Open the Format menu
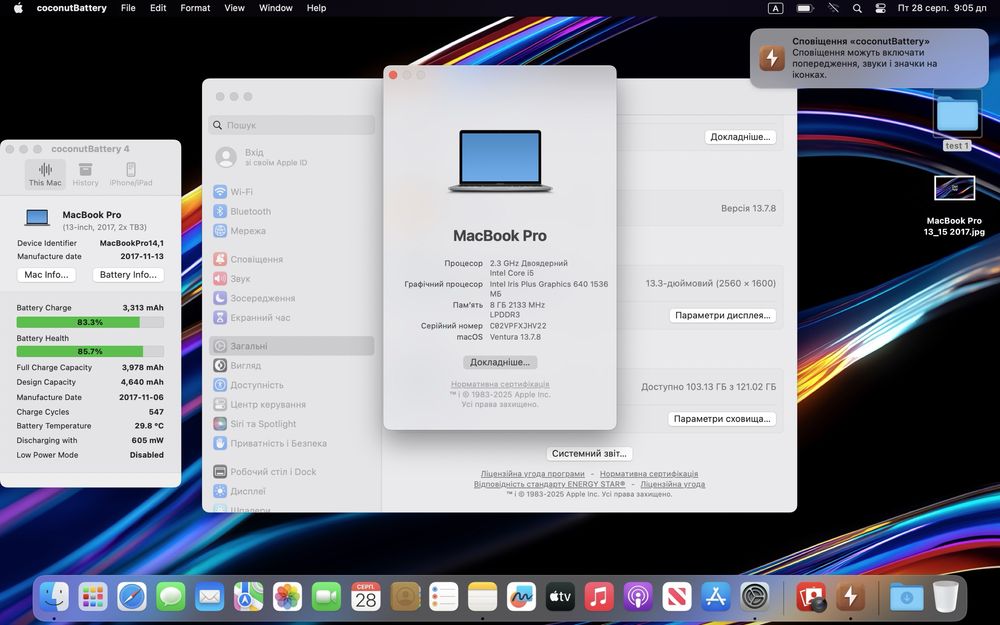 (x=195, y=8)
